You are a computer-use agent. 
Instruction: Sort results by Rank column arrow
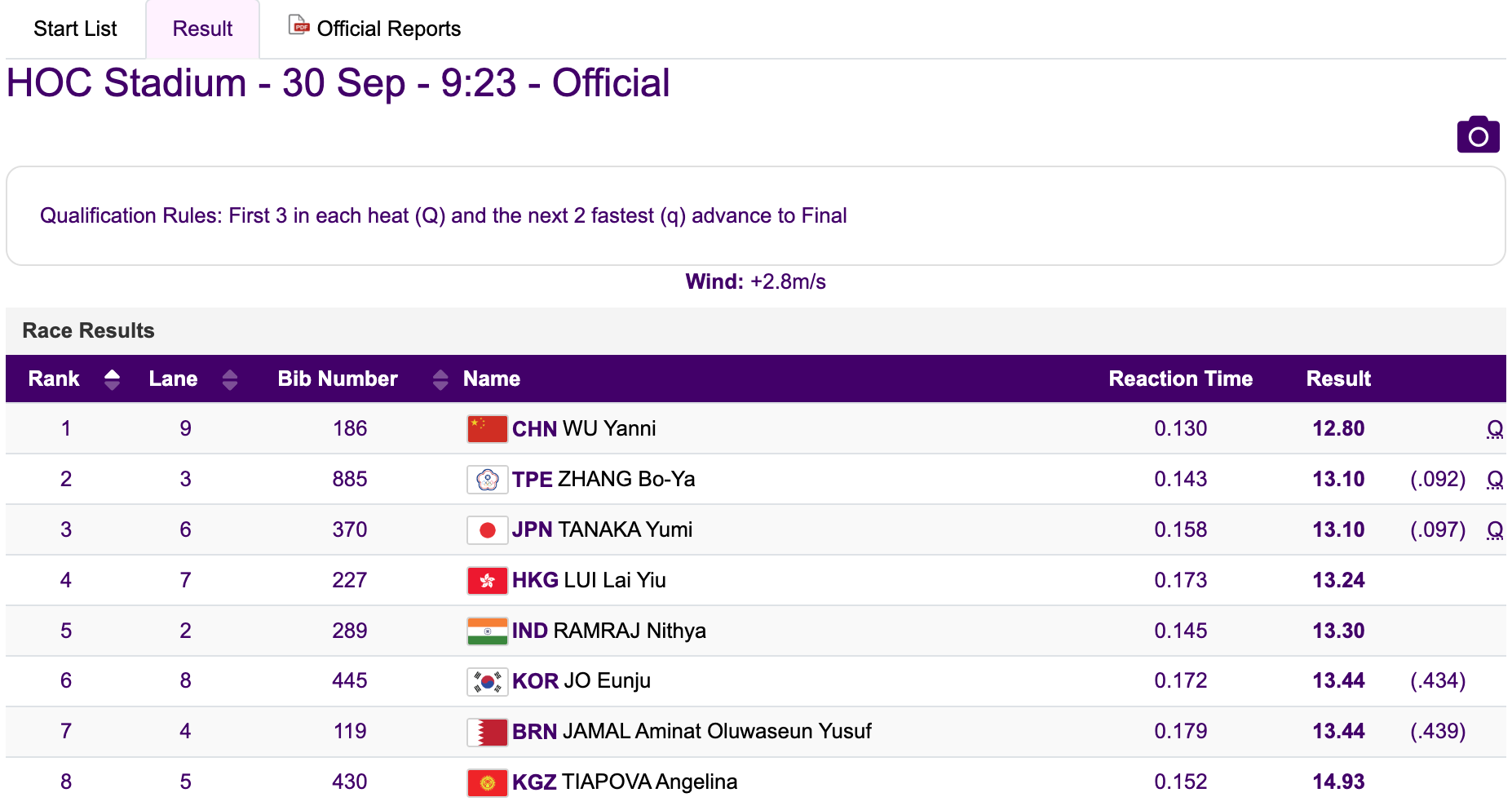[113, 379]
